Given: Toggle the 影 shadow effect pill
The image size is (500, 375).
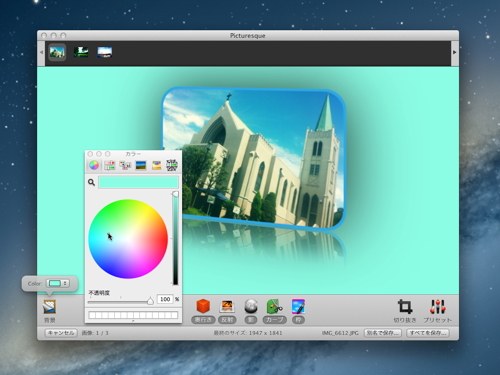Looking at the screenshot, I should coord(251,320).
